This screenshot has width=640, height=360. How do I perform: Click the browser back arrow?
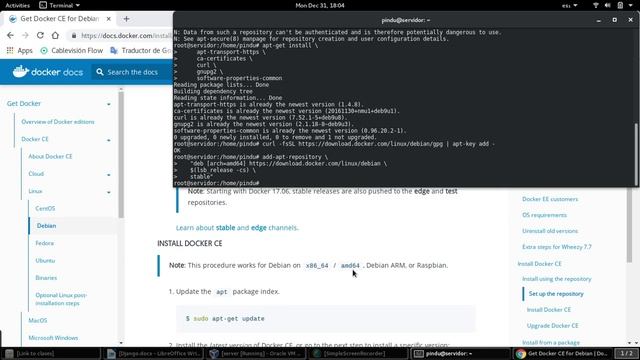[x=10, y=36]
